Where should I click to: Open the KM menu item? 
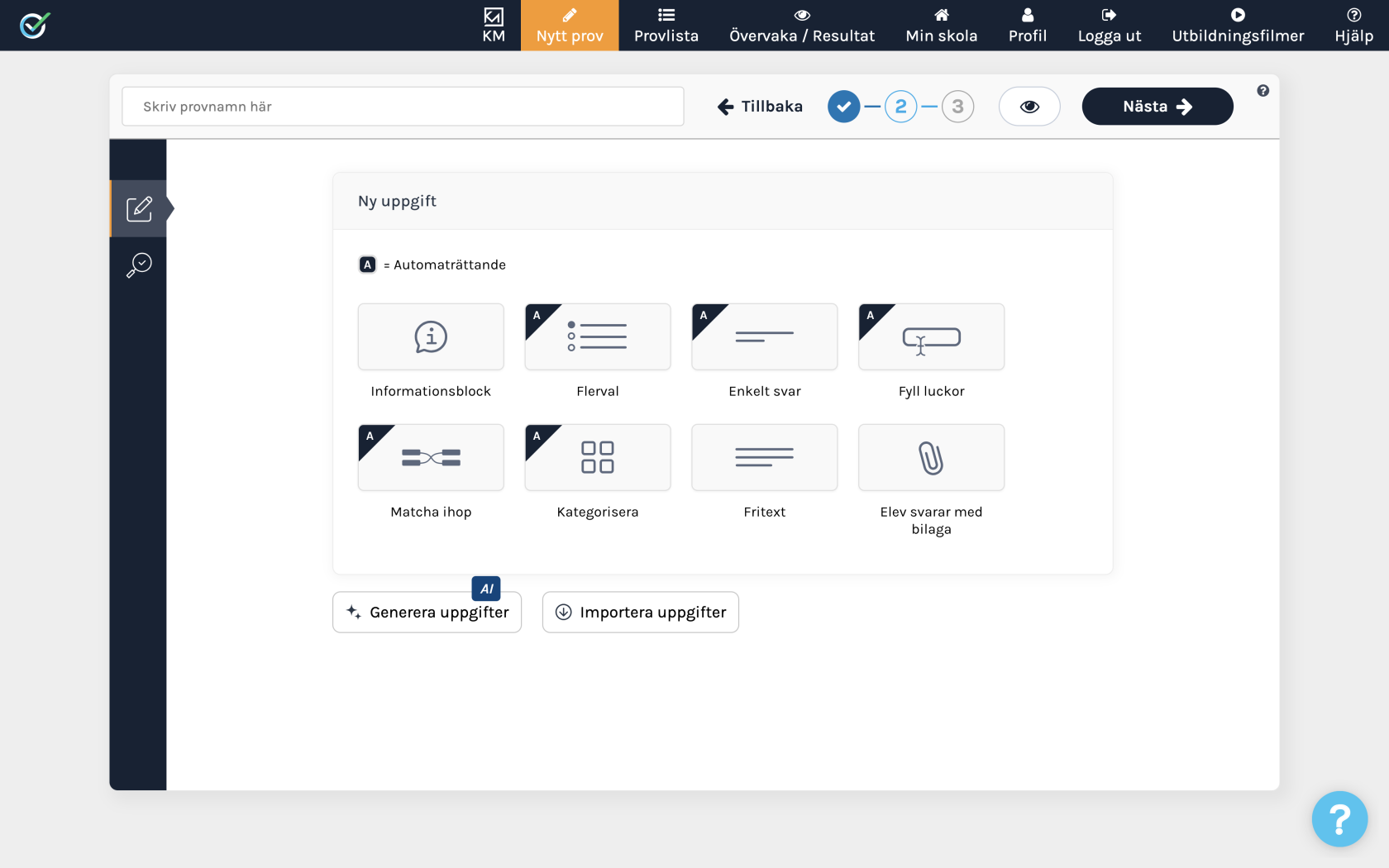(494, 26)
